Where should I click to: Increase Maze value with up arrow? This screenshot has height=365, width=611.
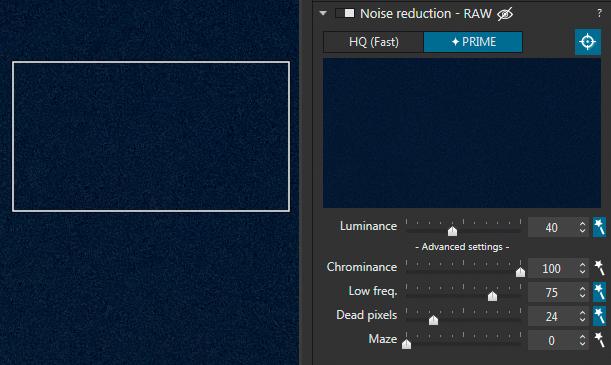pos(582,337)
